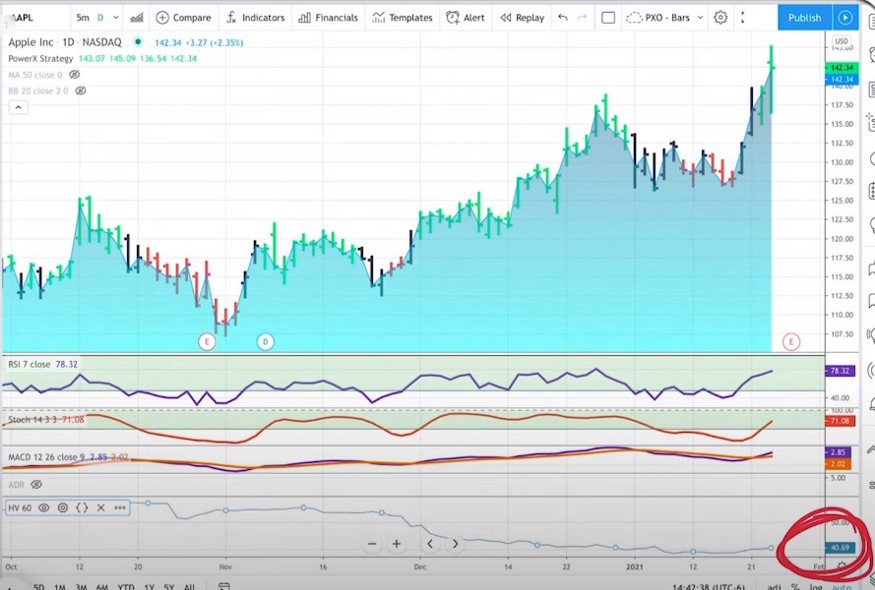This screenshot has height=590, width=875.
Task: Select the RSI 7 close legend label
Action: [x=30, y=364]
